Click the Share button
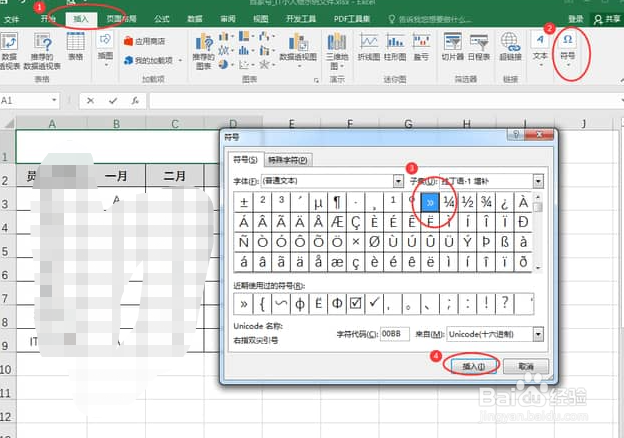The width and height of the screenshot is (624, 438). tap(607, 19)
